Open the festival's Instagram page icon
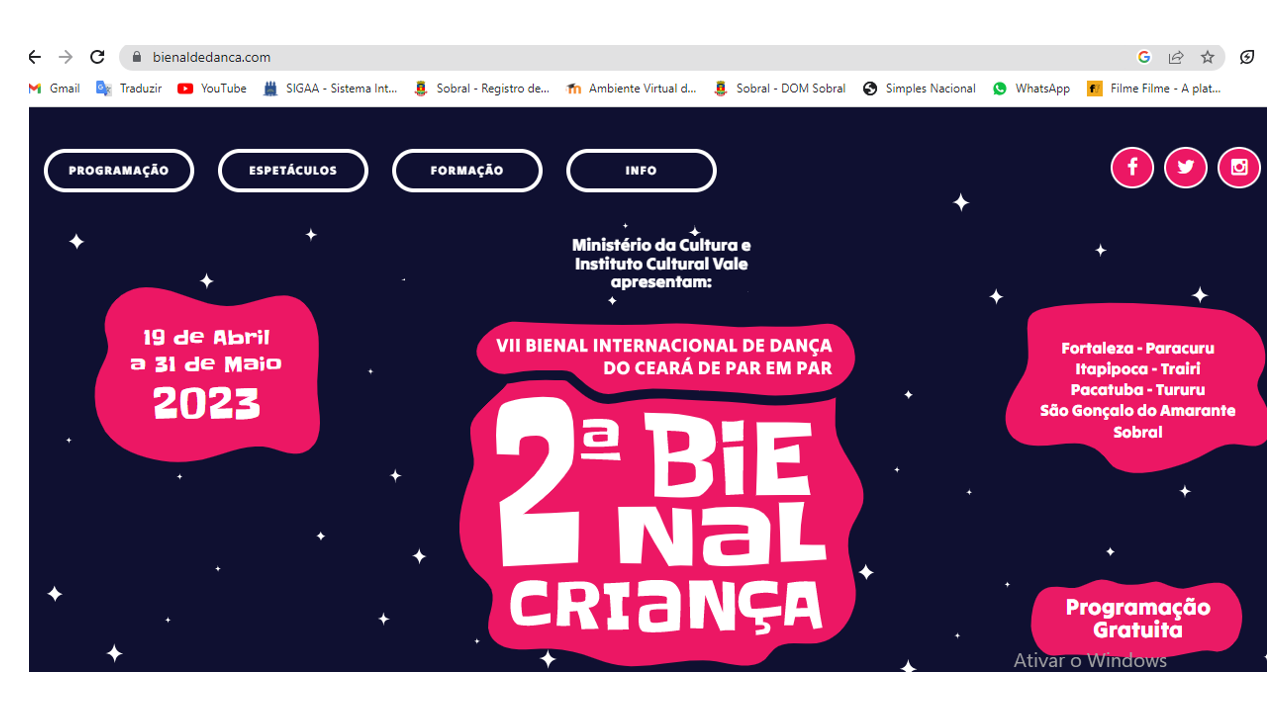The width and height of the screenshot is (1280, 720). (1239, 167)
